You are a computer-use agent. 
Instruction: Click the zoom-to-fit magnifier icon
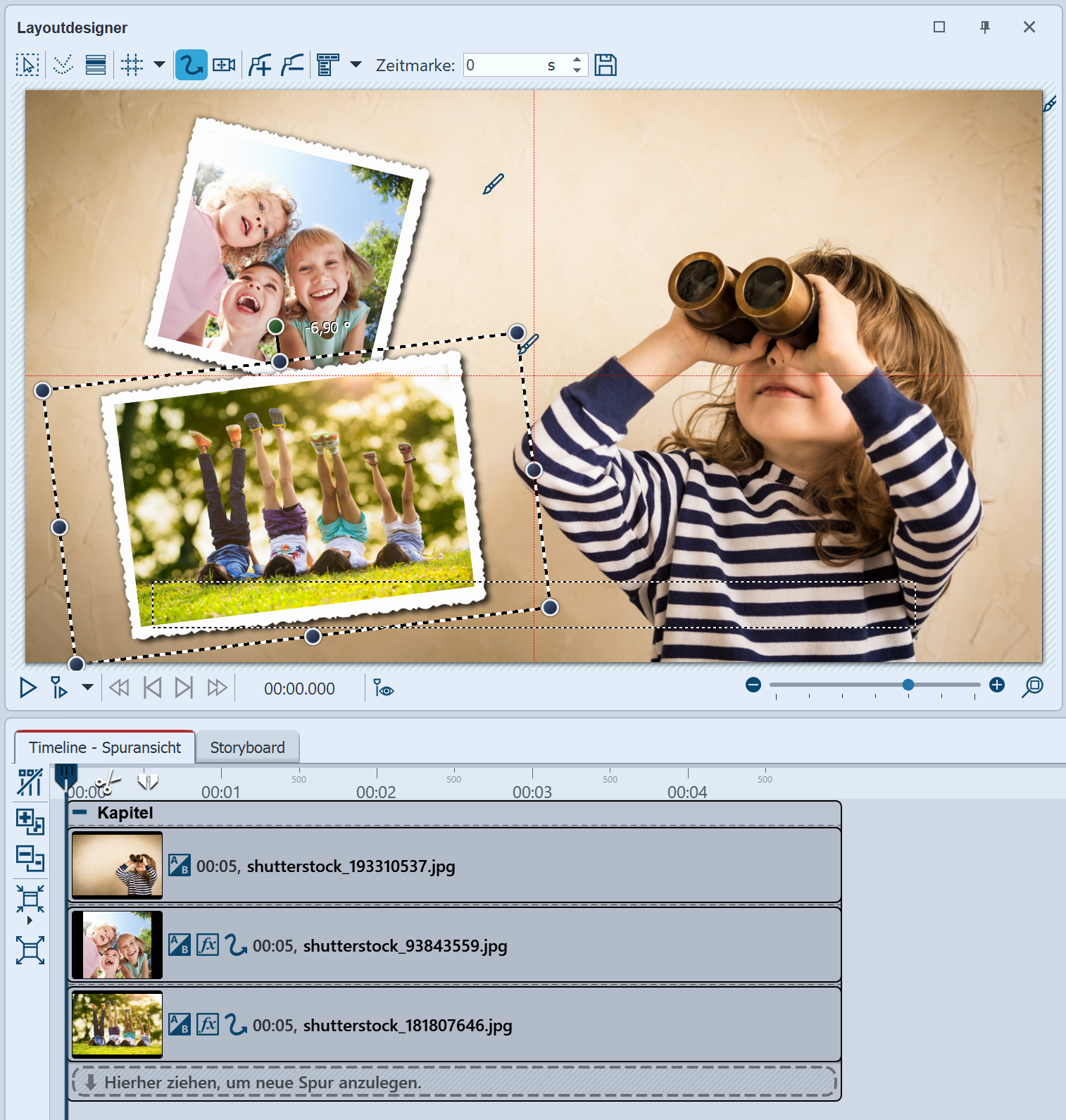(x=1032, y=686)
